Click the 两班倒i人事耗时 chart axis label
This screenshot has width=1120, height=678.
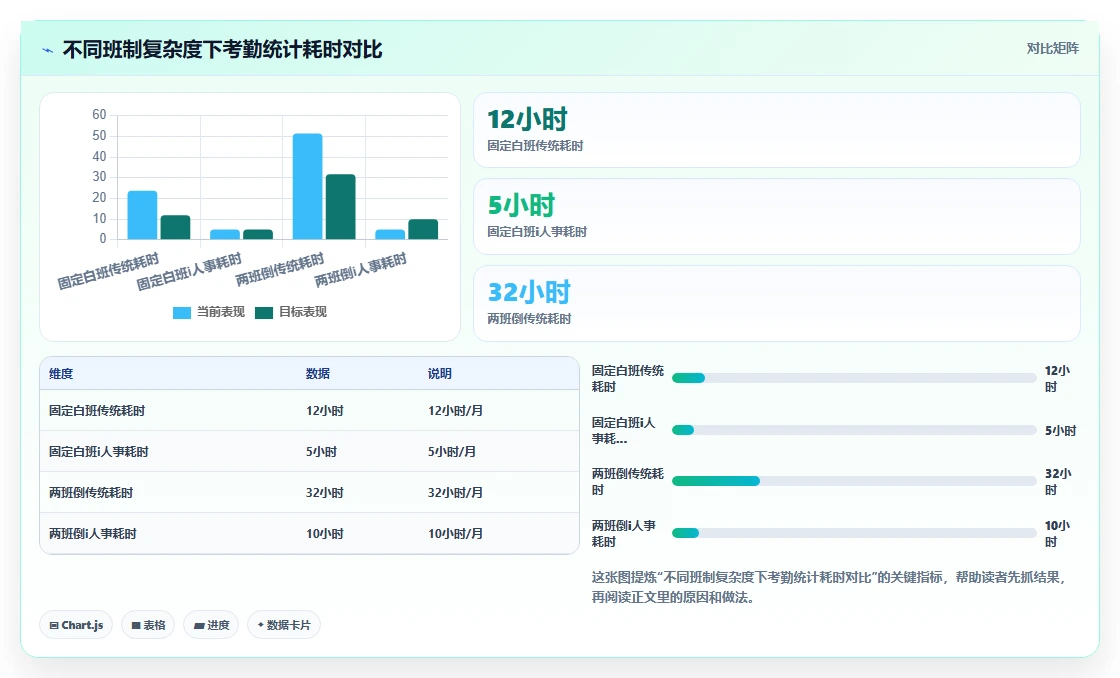tap(361, 269)
